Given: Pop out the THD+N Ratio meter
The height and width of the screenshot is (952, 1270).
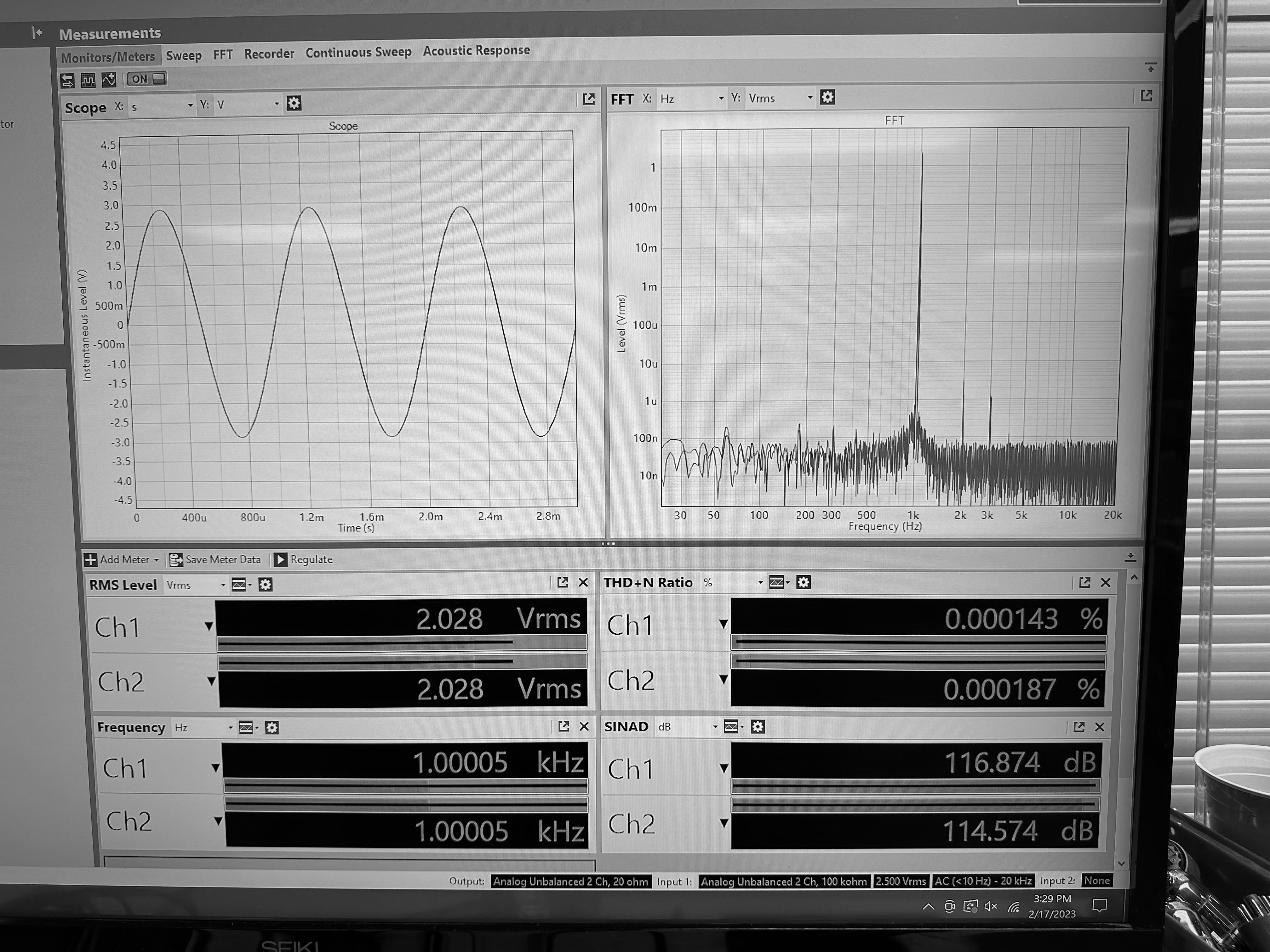Looking at the screenshot, I should pos(1084,582).
